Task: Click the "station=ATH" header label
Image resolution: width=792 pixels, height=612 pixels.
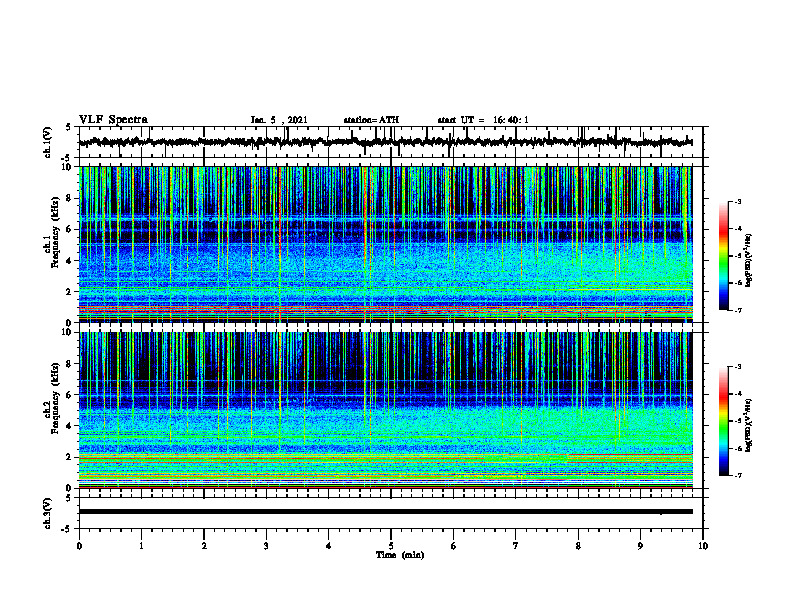Action: coord(371,120)
